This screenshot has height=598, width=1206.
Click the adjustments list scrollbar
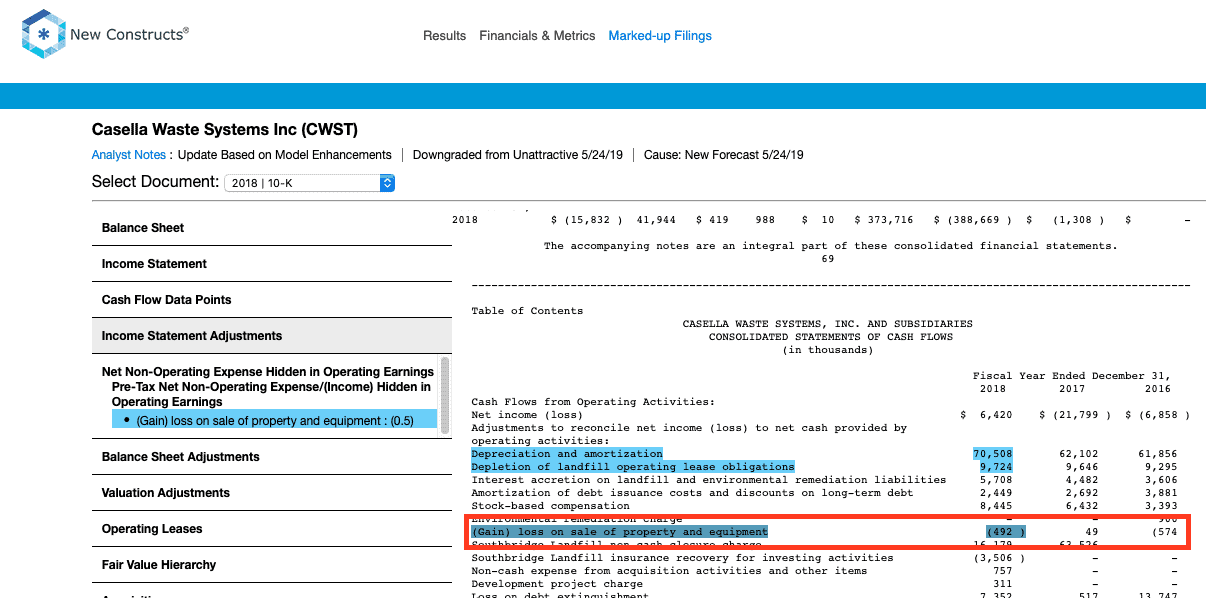coord(445,395)
